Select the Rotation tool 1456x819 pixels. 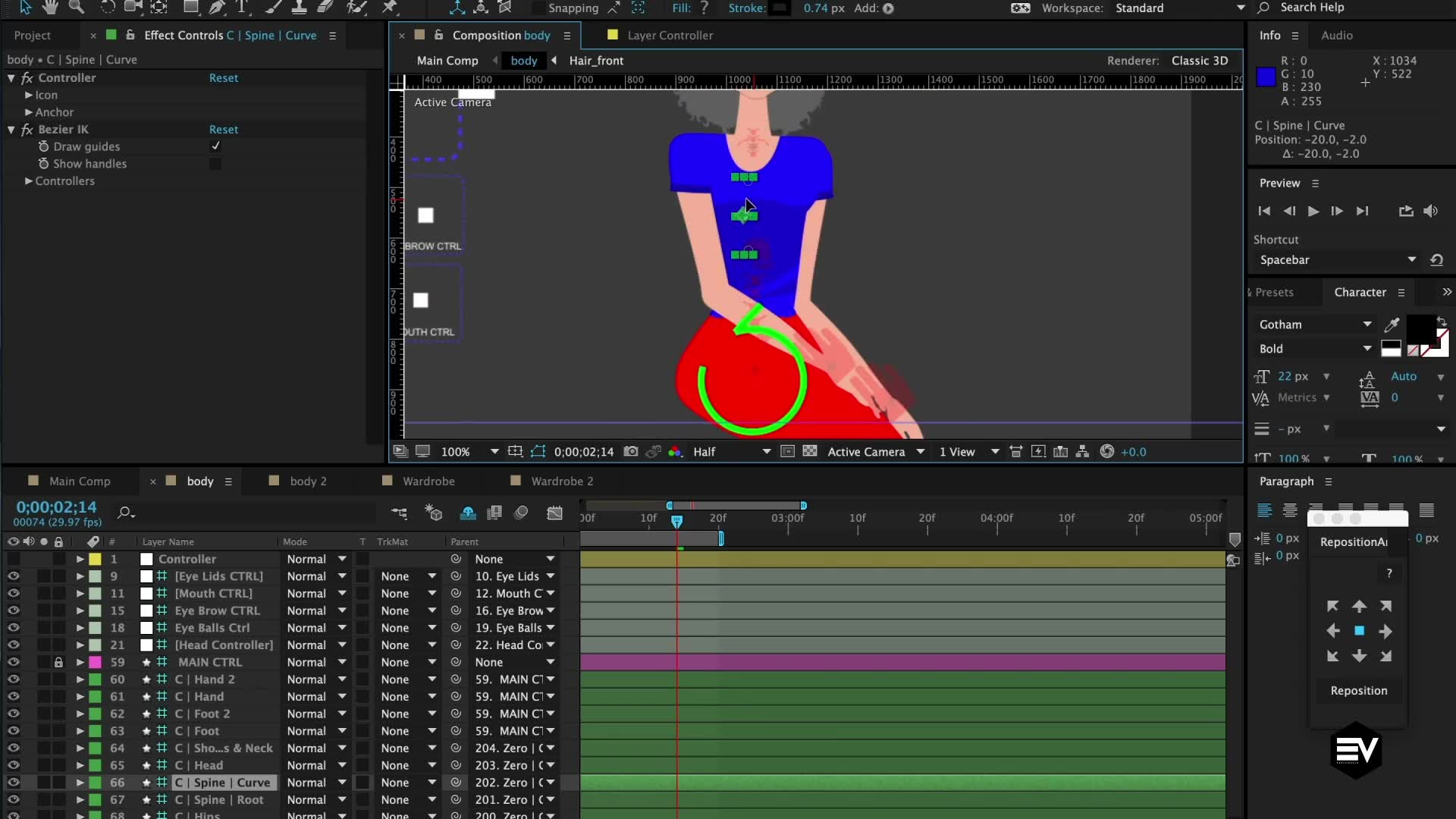[x=108, y=8]
